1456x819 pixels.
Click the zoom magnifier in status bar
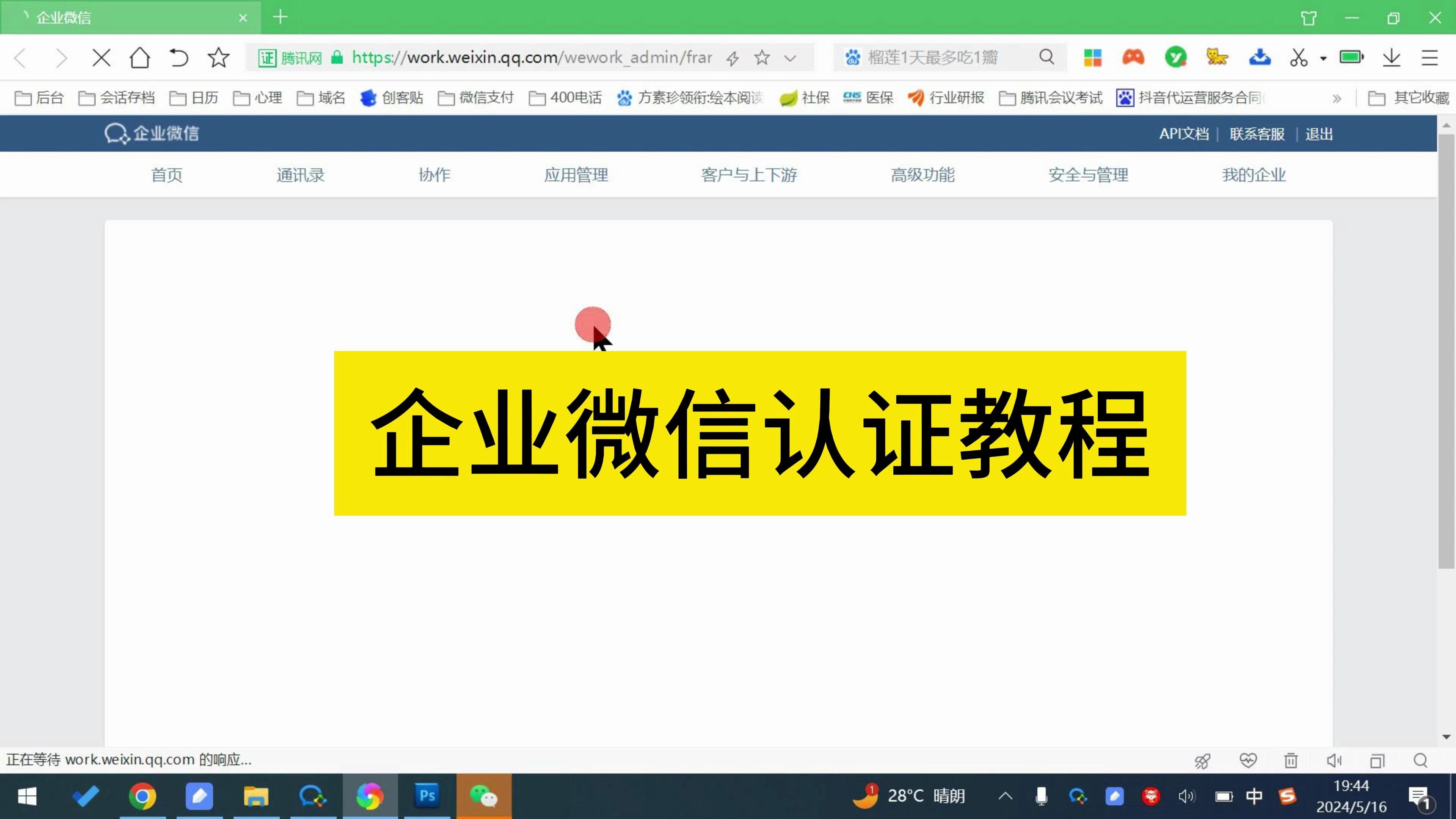[1420, 761]
